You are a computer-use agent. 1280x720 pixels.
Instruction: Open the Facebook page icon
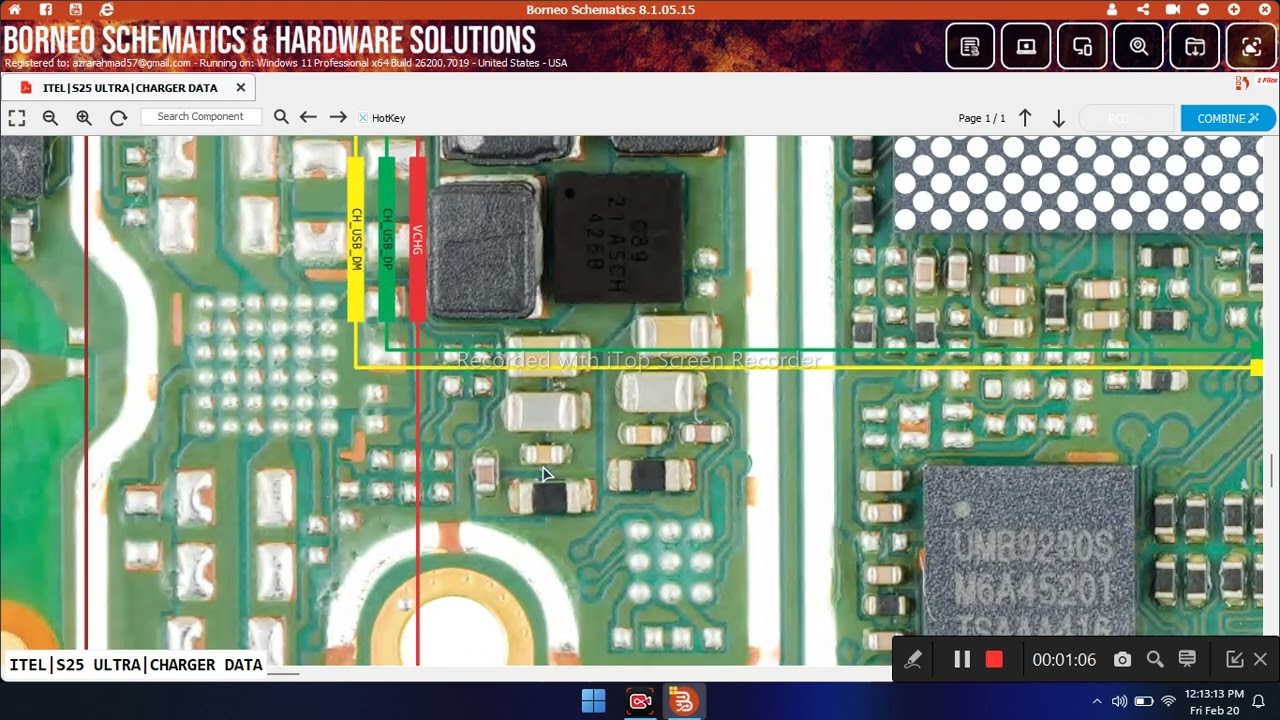46,9
